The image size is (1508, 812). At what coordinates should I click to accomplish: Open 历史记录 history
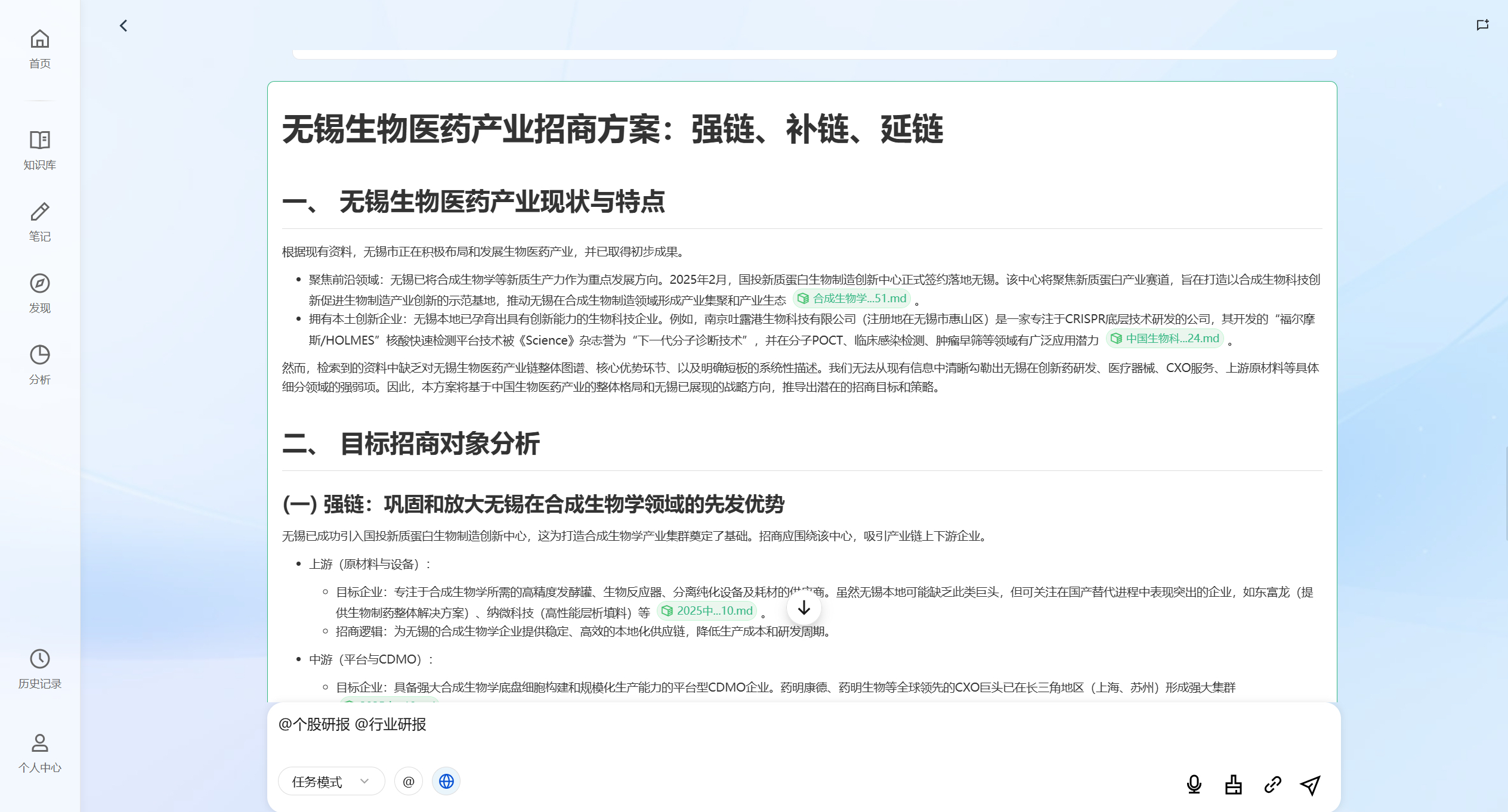[x=39, y=669]
